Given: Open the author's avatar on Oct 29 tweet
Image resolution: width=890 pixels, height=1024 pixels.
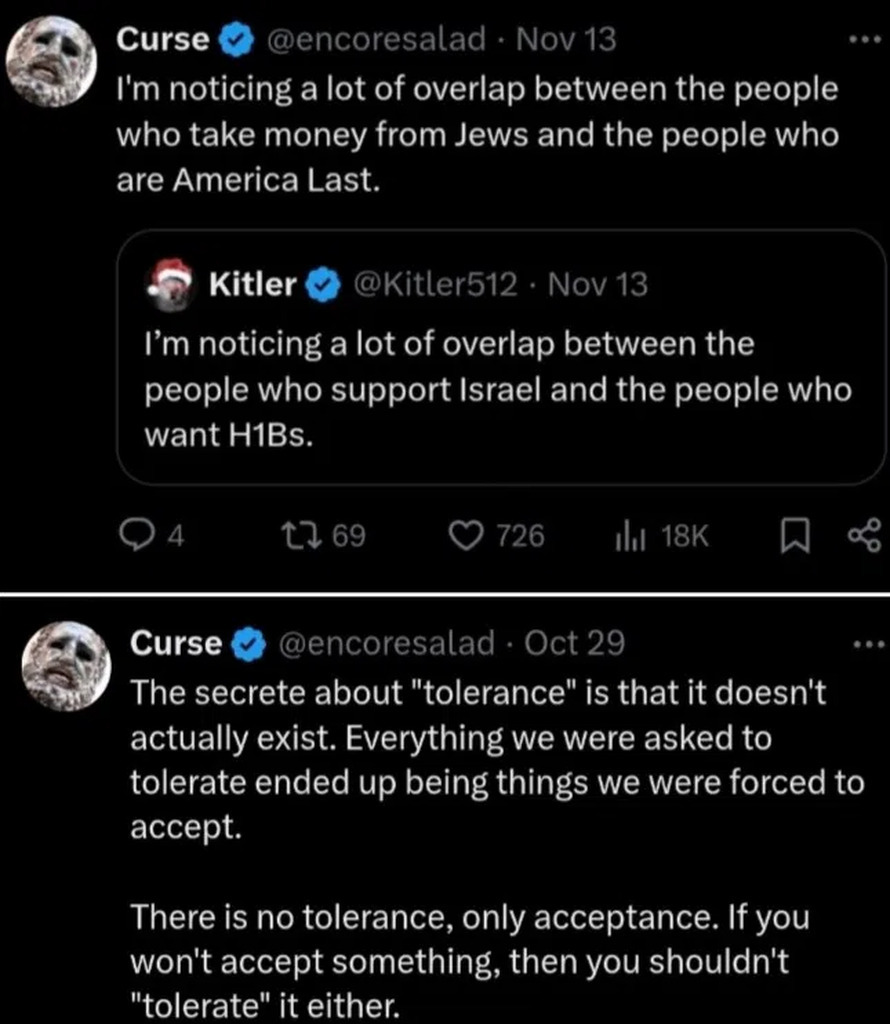Looking at the screenshot, I should point(64,664).
